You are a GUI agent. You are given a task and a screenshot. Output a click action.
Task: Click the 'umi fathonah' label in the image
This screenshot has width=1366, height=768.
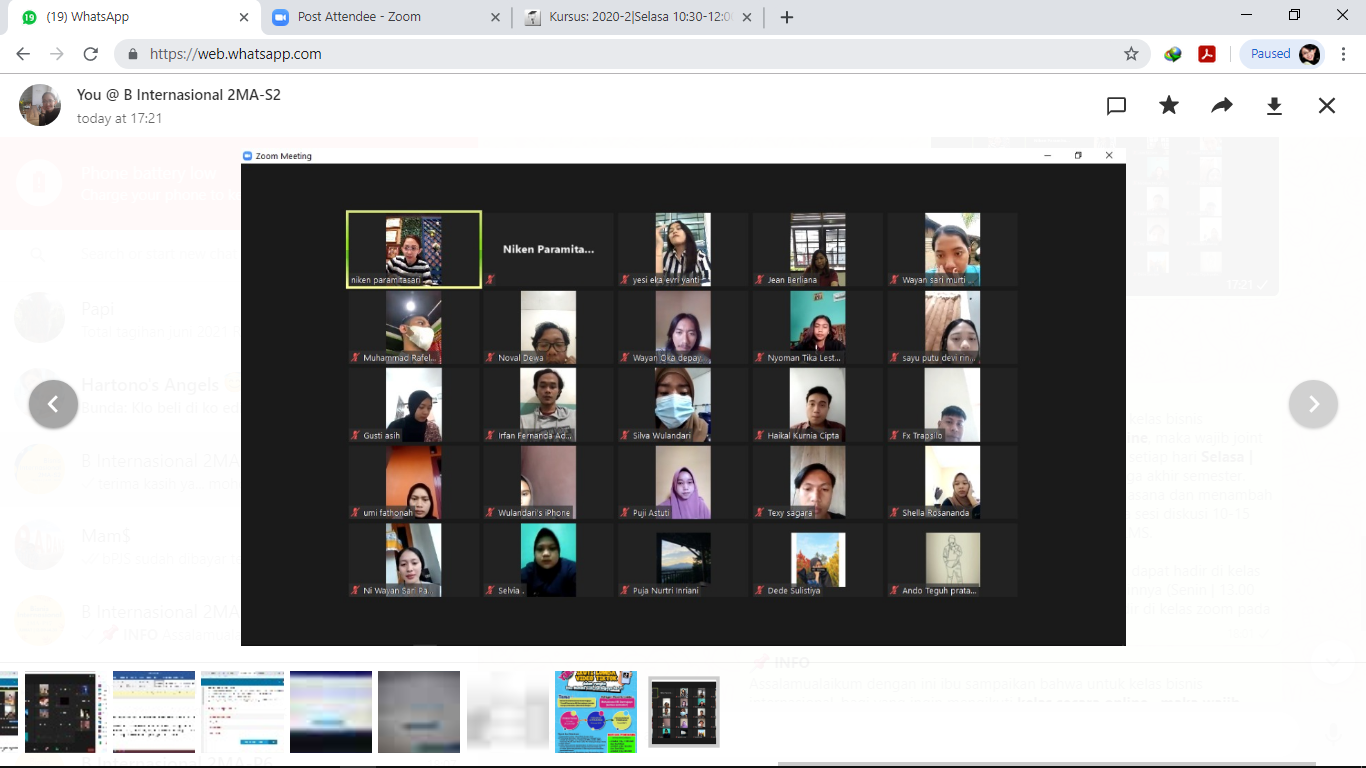388,514
